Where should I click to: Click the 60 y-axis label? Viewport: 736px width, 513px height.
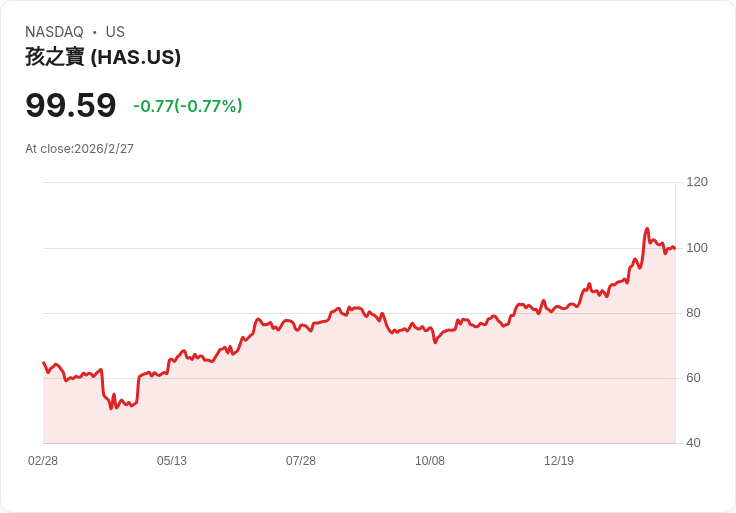693,378
